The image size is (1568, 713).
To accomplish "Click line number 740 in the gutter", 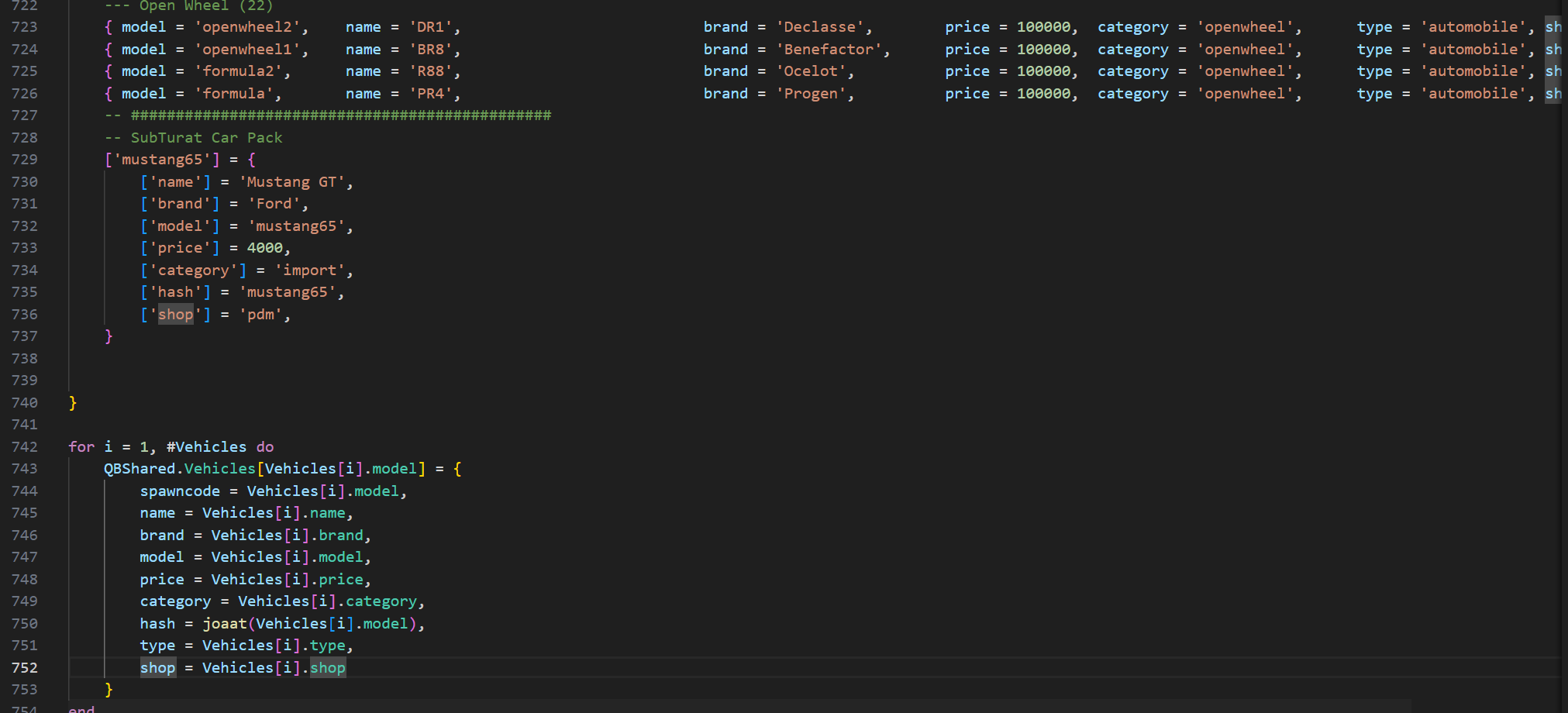I will tap(25, 403).
